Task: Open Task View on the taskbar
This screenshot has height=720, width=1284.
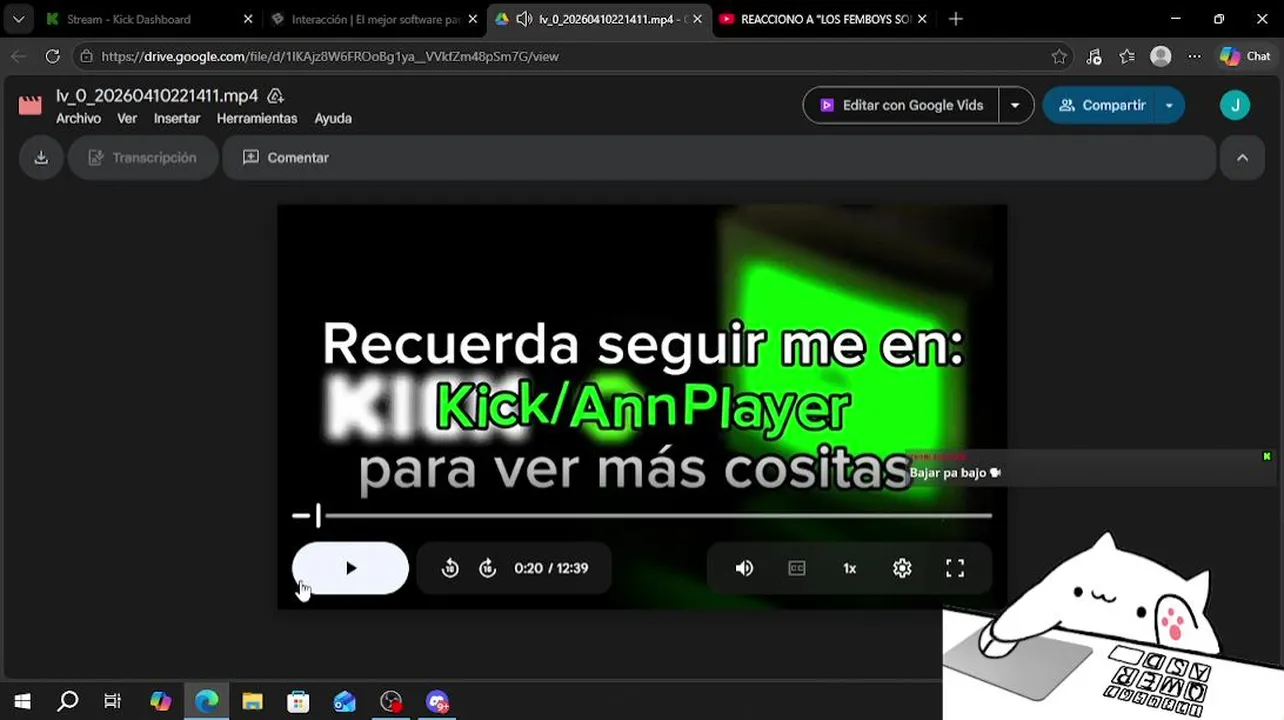Action: 112,702
